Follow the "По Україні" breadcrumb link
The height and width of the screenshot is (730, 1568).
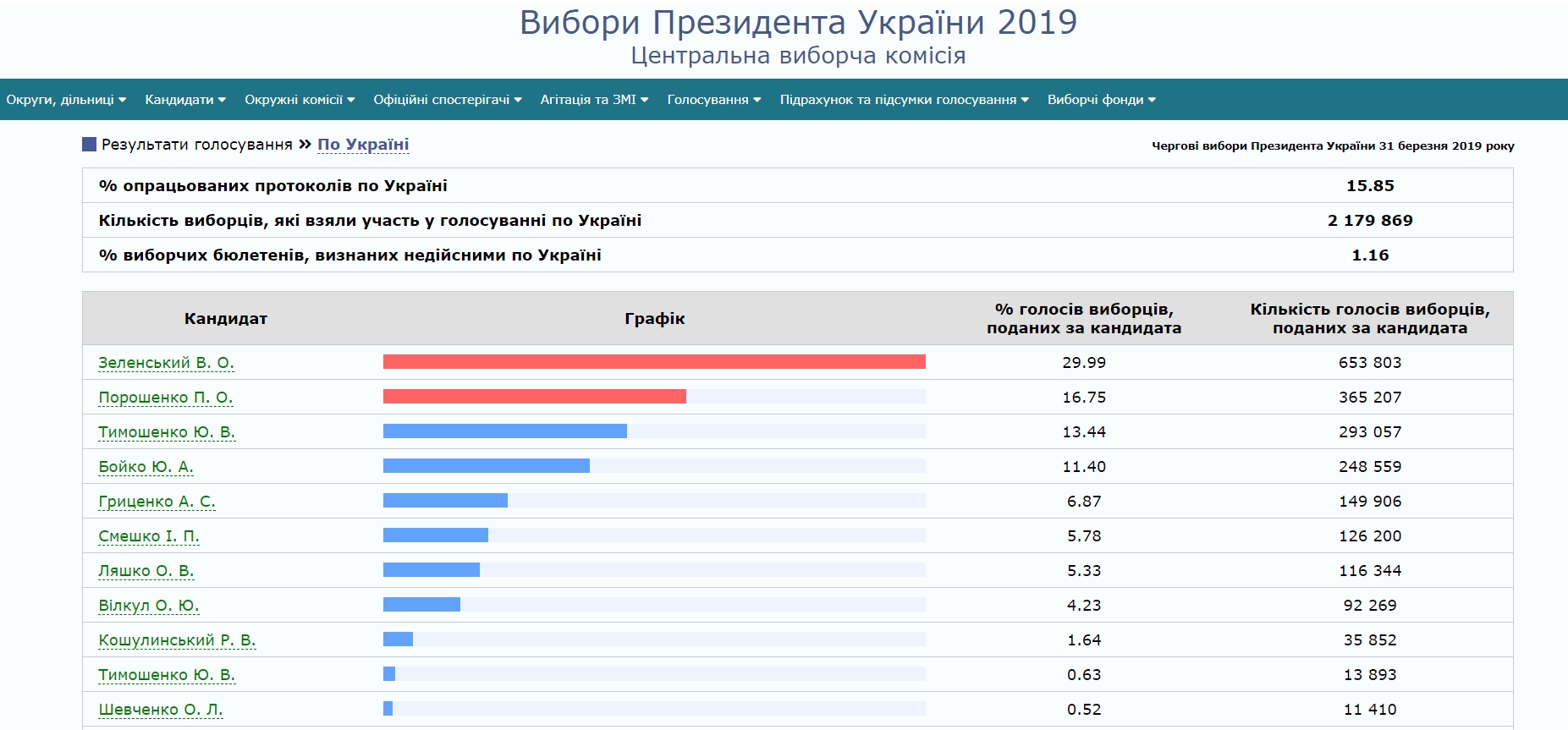pos(363,145)
